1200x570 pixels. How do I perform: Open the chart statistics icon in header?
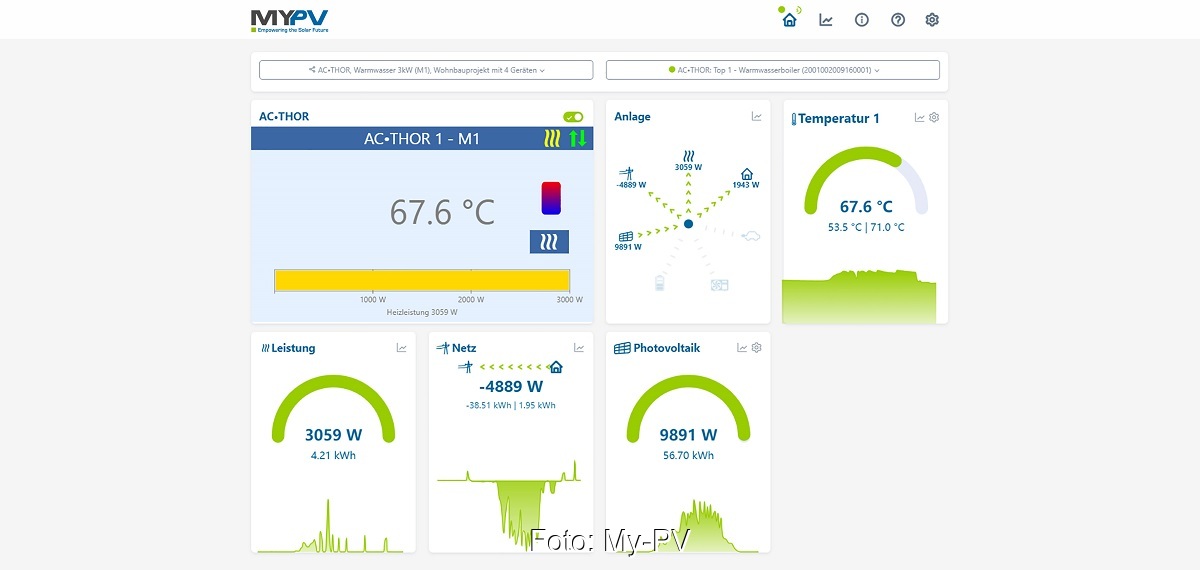tap(826, 20)
